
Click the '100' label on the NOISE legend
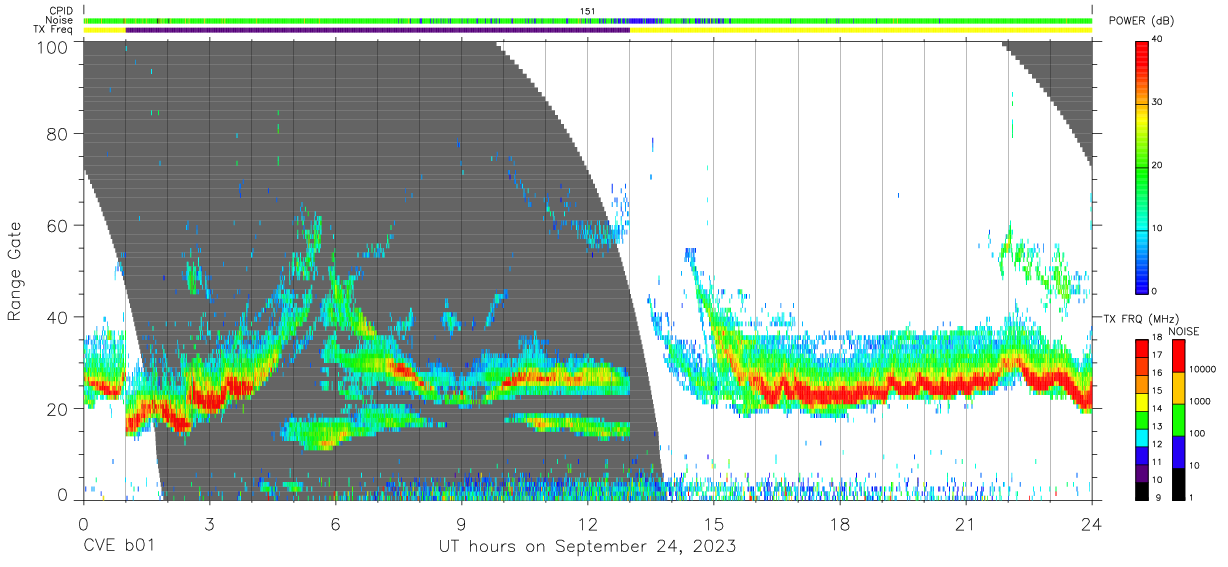1196,434
